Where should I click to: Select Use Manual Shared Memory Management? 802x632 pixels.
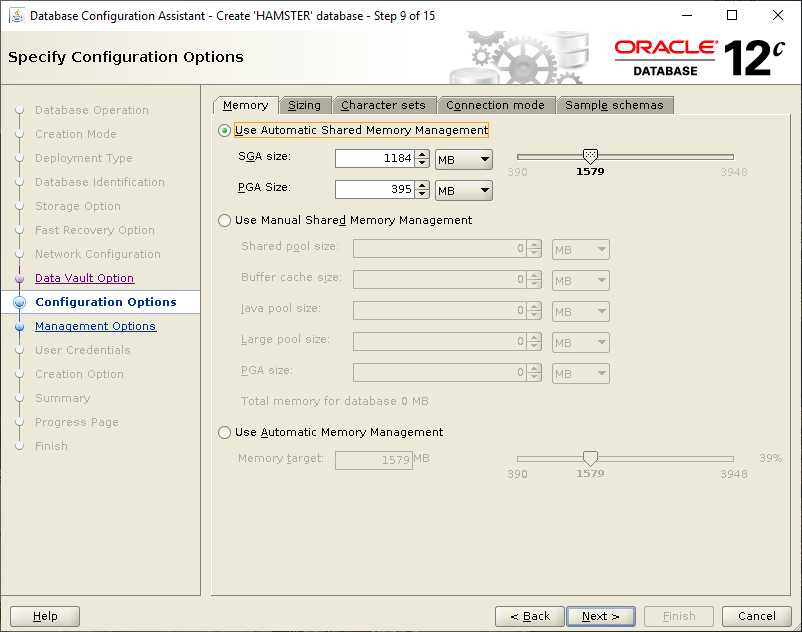[224, 220]
